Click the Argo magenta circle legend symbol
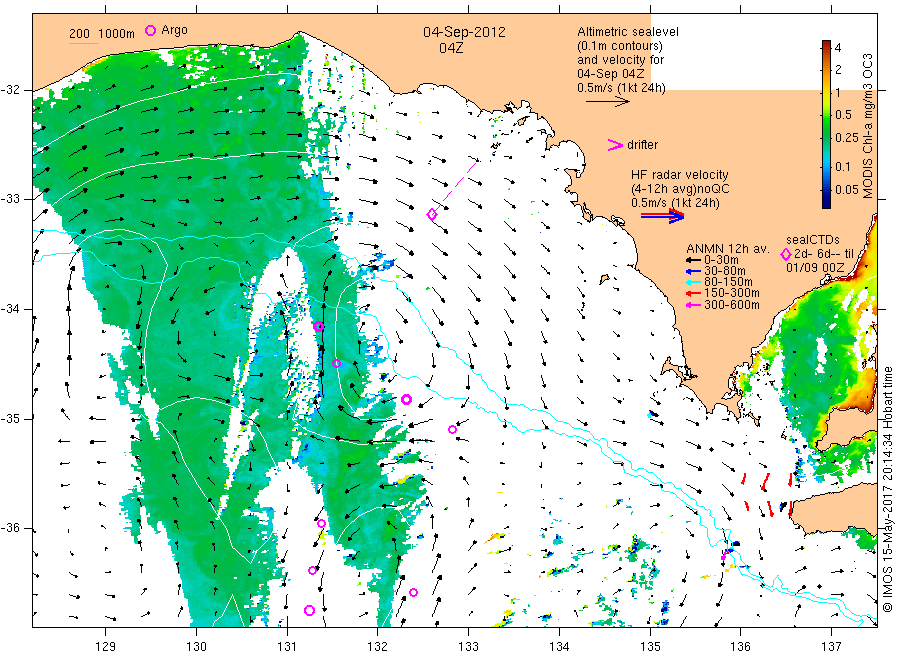The height and width of the screenshot is (660, 900). (x=150, y=30)
